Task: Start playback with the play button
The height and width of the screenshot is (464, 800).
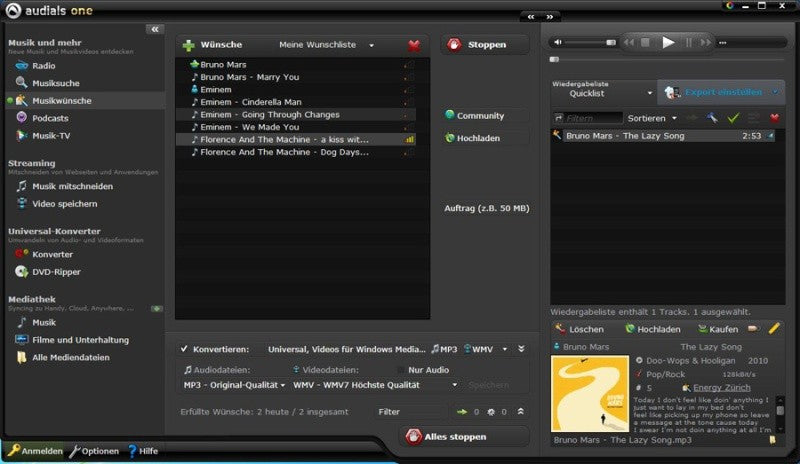Action: pos(668,42)
